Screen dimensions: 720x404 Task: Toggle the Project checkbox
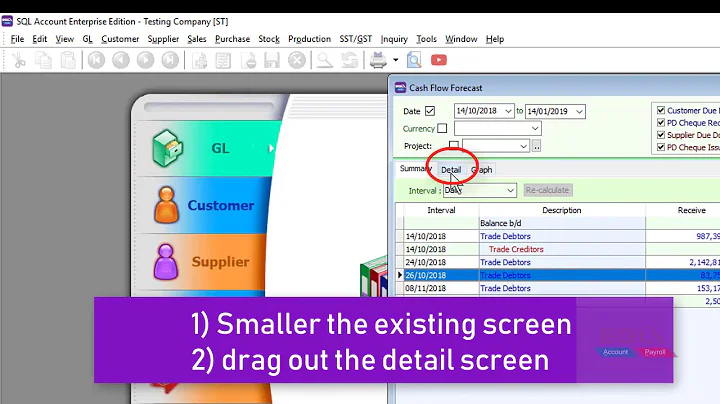click(454, 145)
